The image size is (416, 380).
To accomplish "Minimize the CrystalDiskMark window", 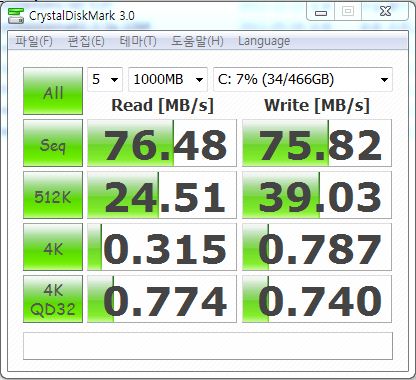I will (321, 12).
